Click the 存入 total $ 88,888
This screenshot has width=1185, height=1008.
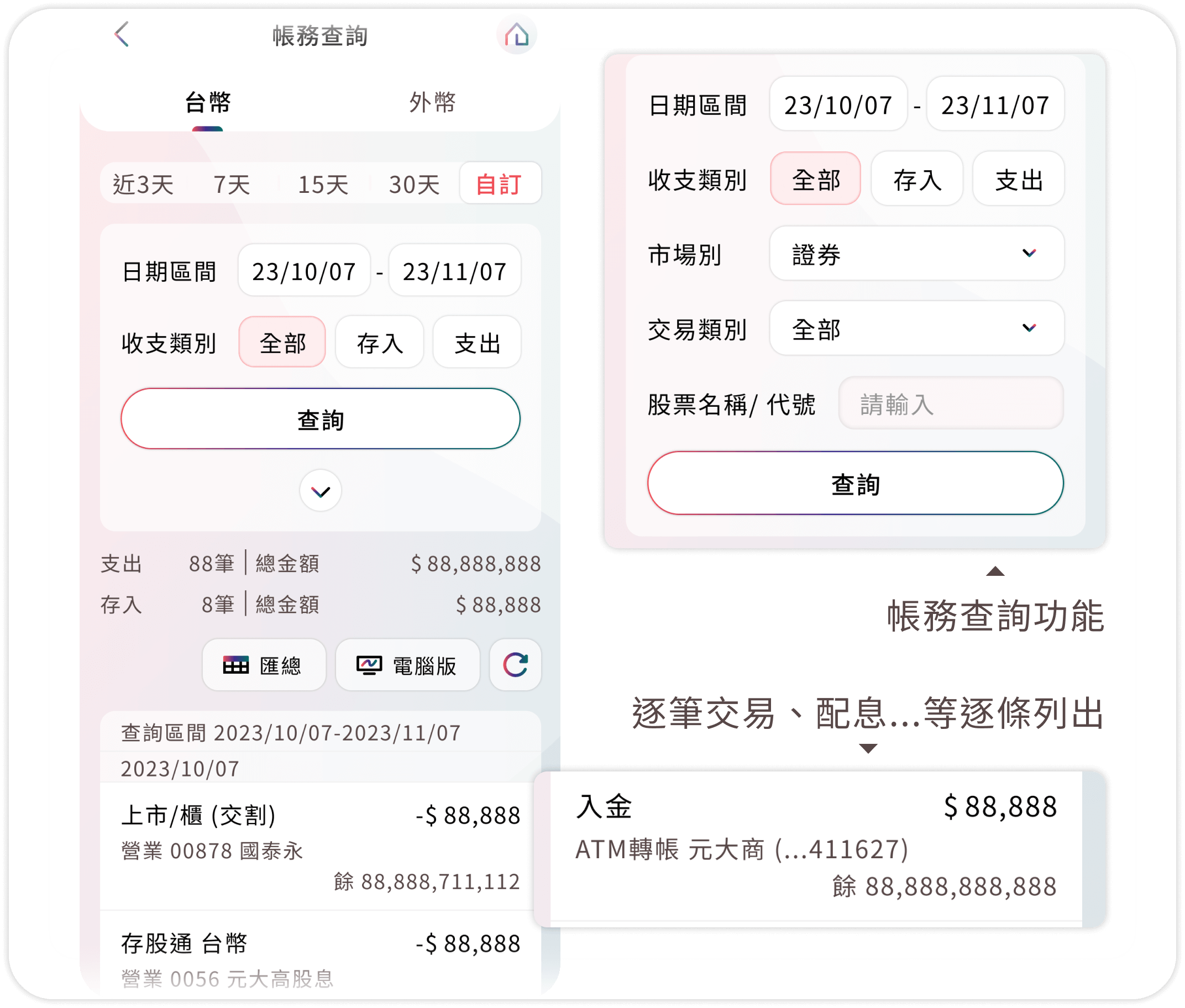[x=498, y=604]
